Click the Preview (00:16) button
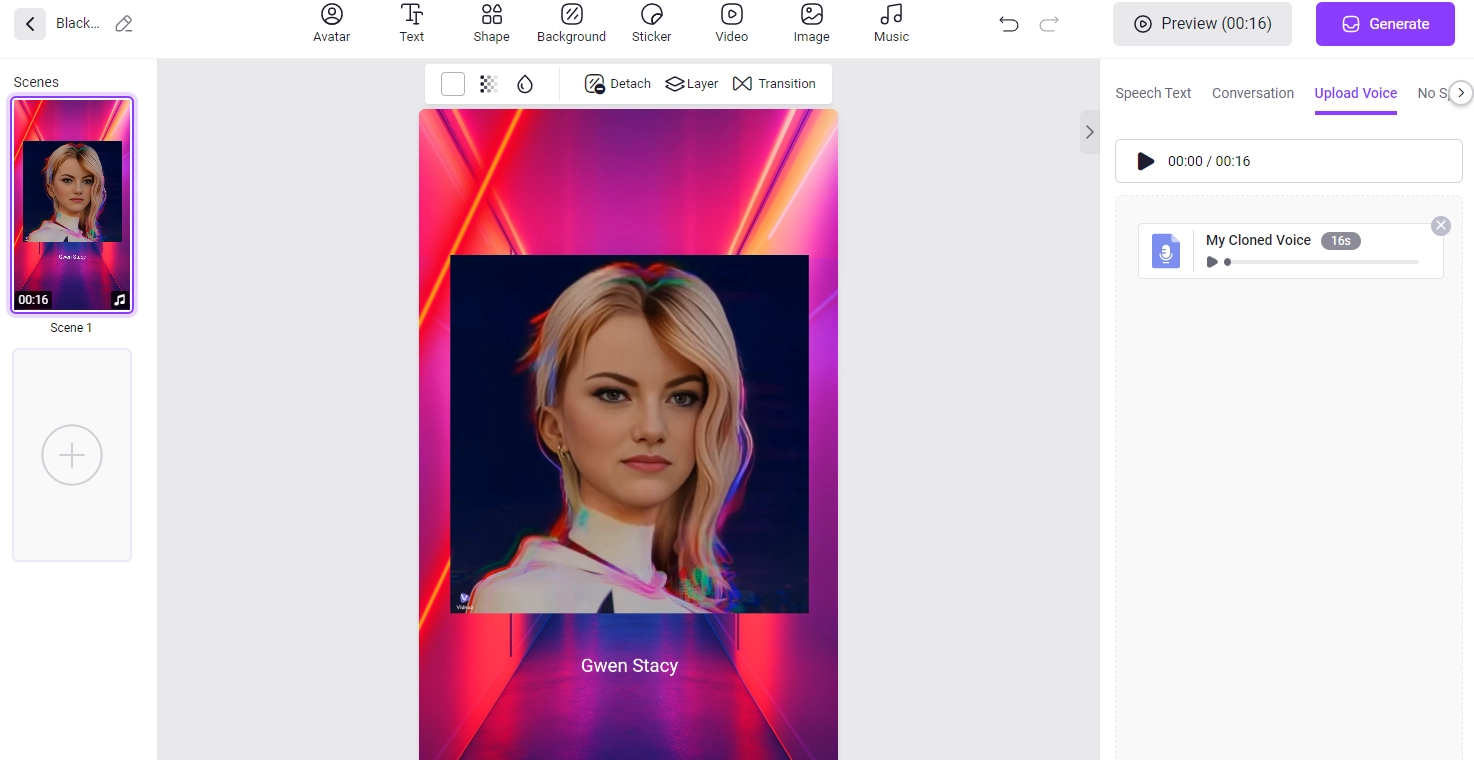Viewport: 1474px width, 760px height. click(x=1202, y=24)
